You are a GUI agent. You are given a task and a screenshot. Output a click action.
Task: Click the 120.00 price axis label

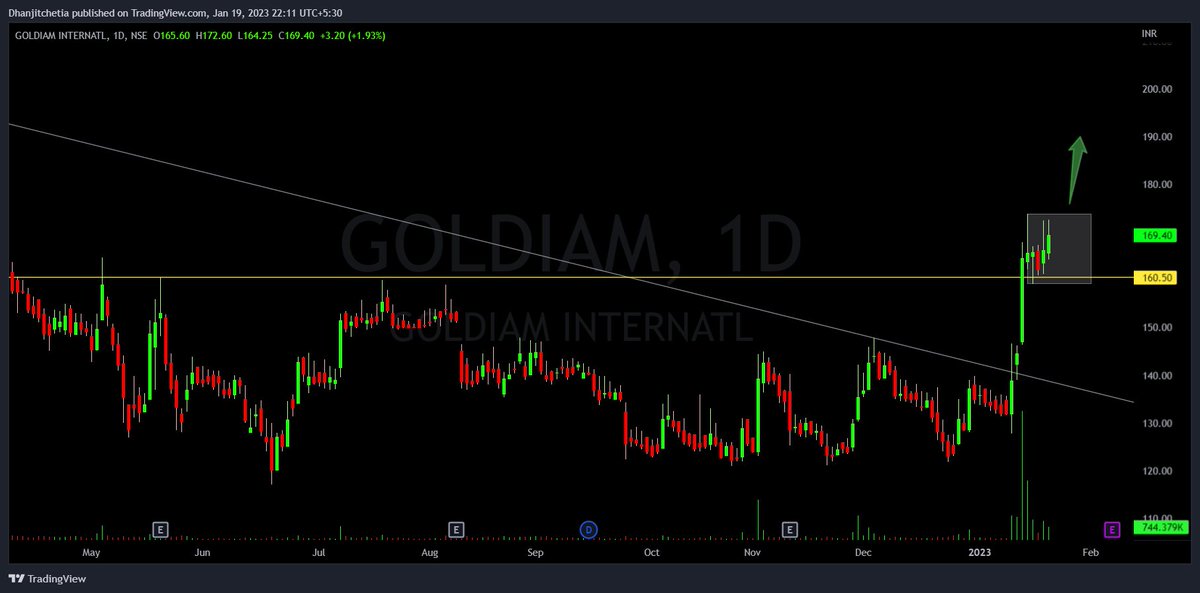point(1156,471)
